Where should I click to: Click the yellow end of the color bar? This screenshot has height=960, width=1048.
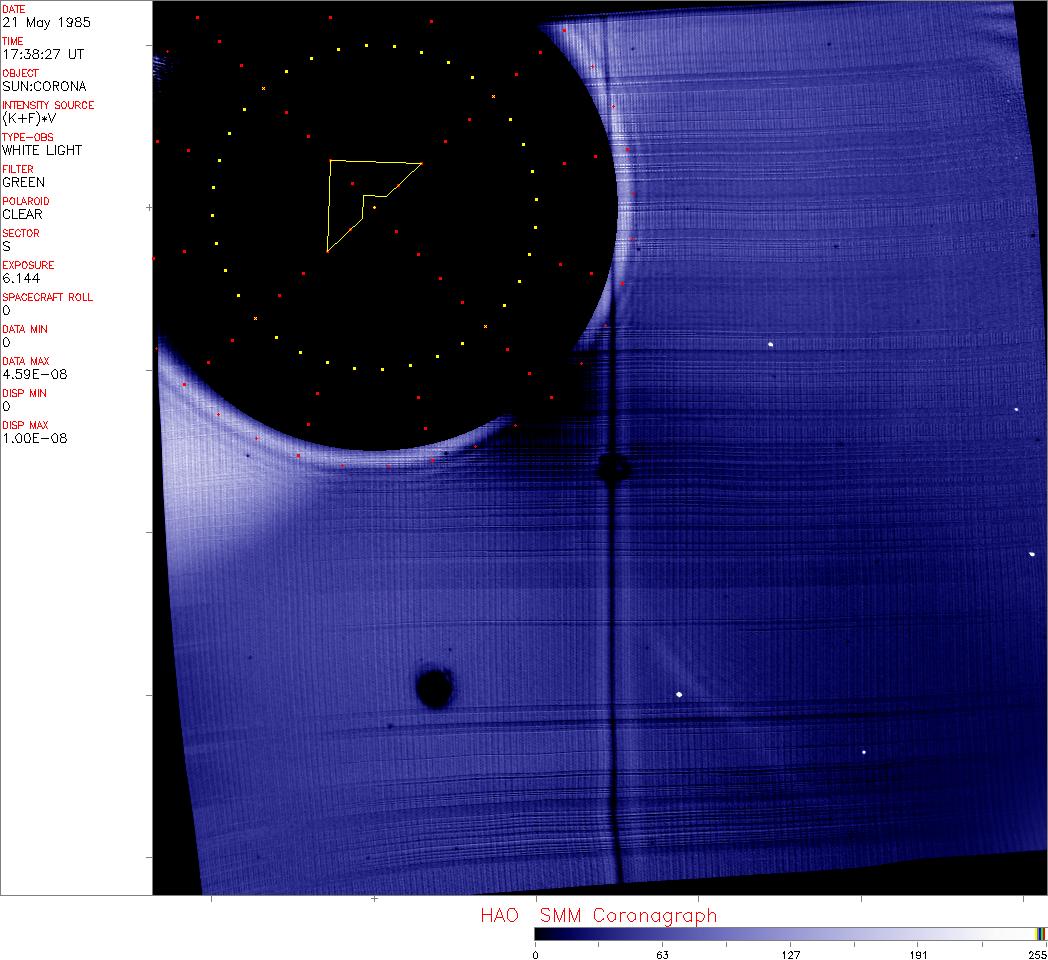(1040, 934)
